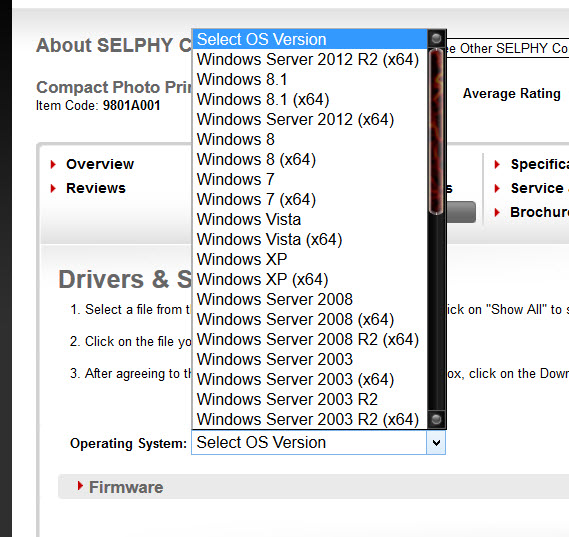Image resolution: width=569 pixels, height=537 pixels.
Task: Select the highlighted "Select OS Version" option
Action: [x=310, y=39]
